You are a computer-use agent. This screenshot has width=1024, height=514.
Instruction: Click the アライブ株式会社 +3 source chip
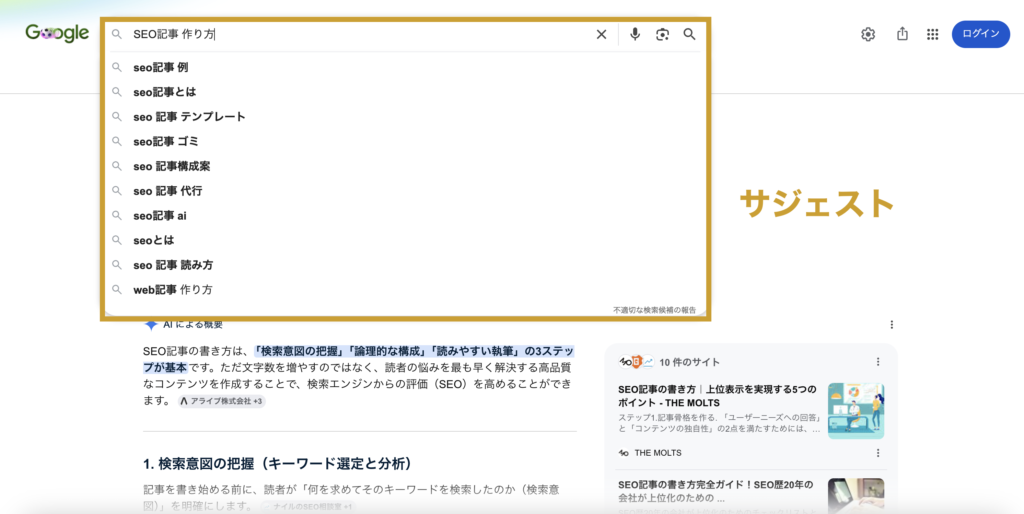point(221,402)
